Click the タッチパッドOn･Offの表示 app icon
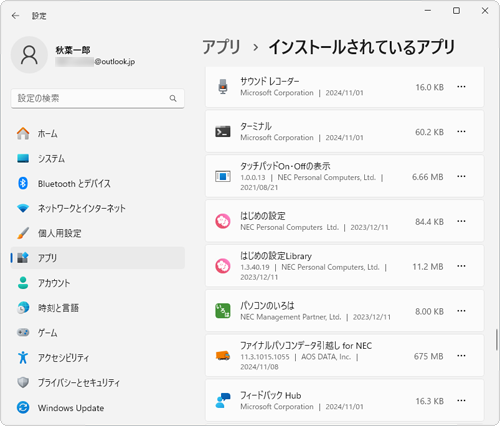The width and height of the screenshot is (500, 426). coord(223,176)
